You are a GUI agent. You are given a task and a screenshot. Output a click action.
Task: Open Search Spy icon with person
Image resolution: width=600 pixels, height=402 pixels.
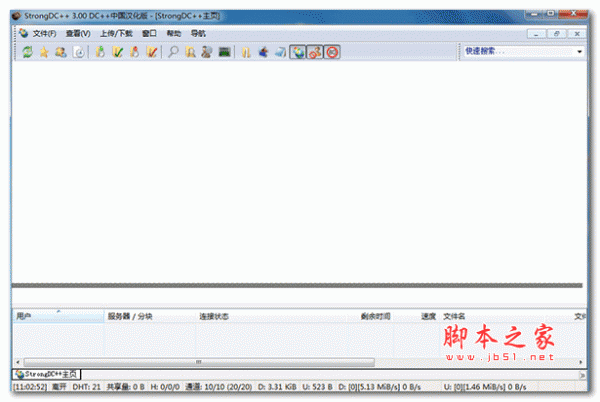[207, 52]
